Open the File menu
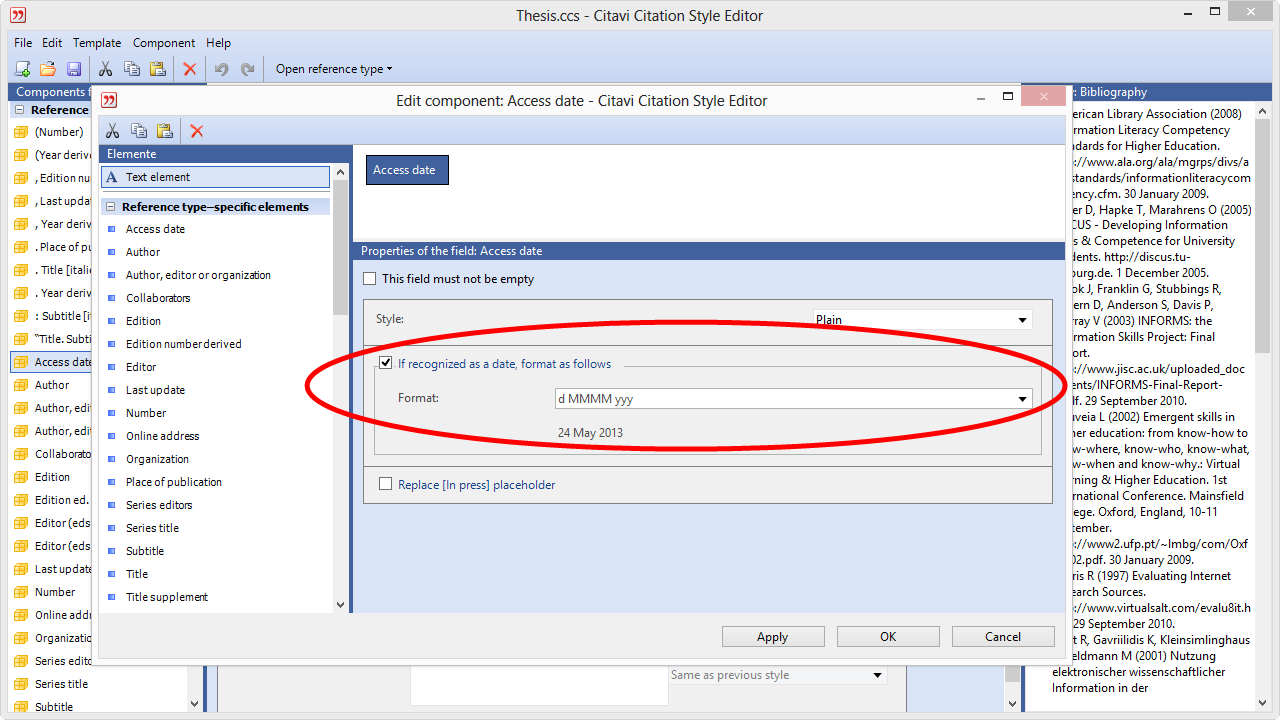 coord(23,43)
